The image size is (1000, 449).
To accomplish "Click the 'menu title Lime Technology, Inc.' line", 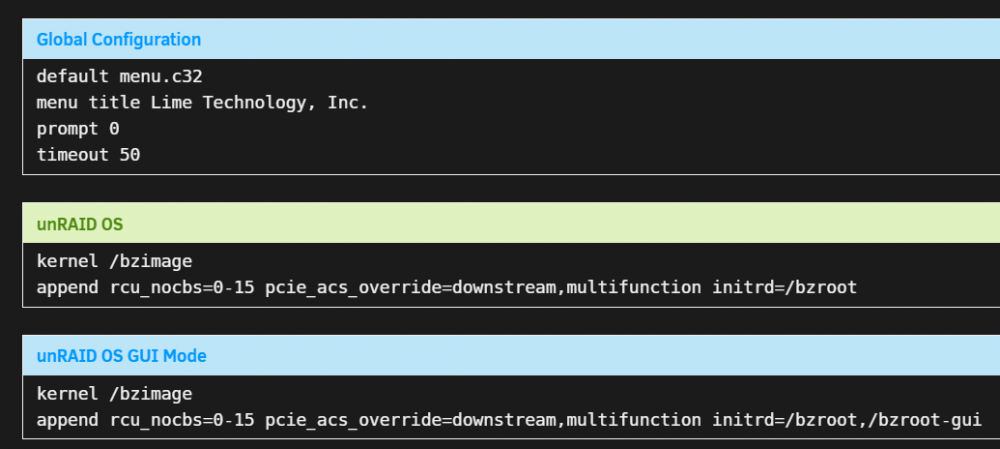I will (202, 103).
